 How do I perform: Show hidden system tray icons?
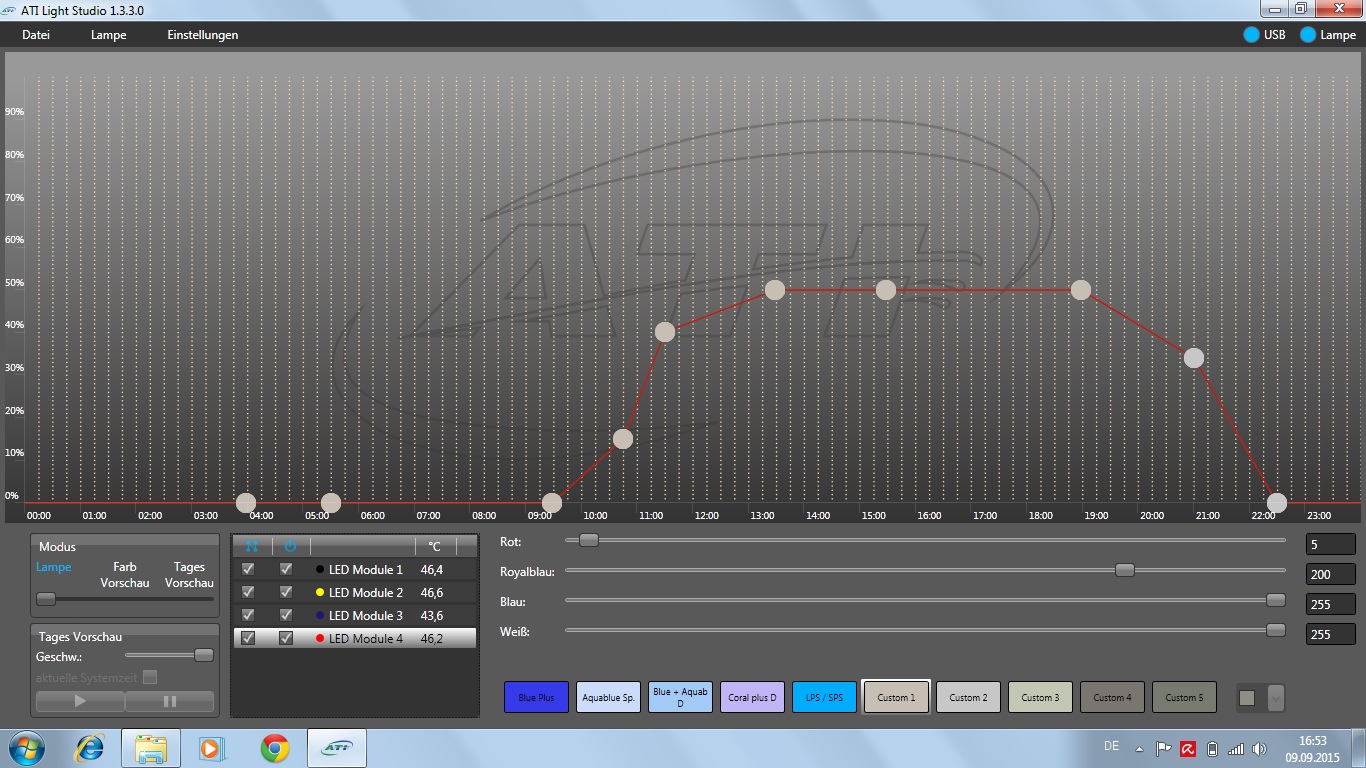tap(1139, 748)
